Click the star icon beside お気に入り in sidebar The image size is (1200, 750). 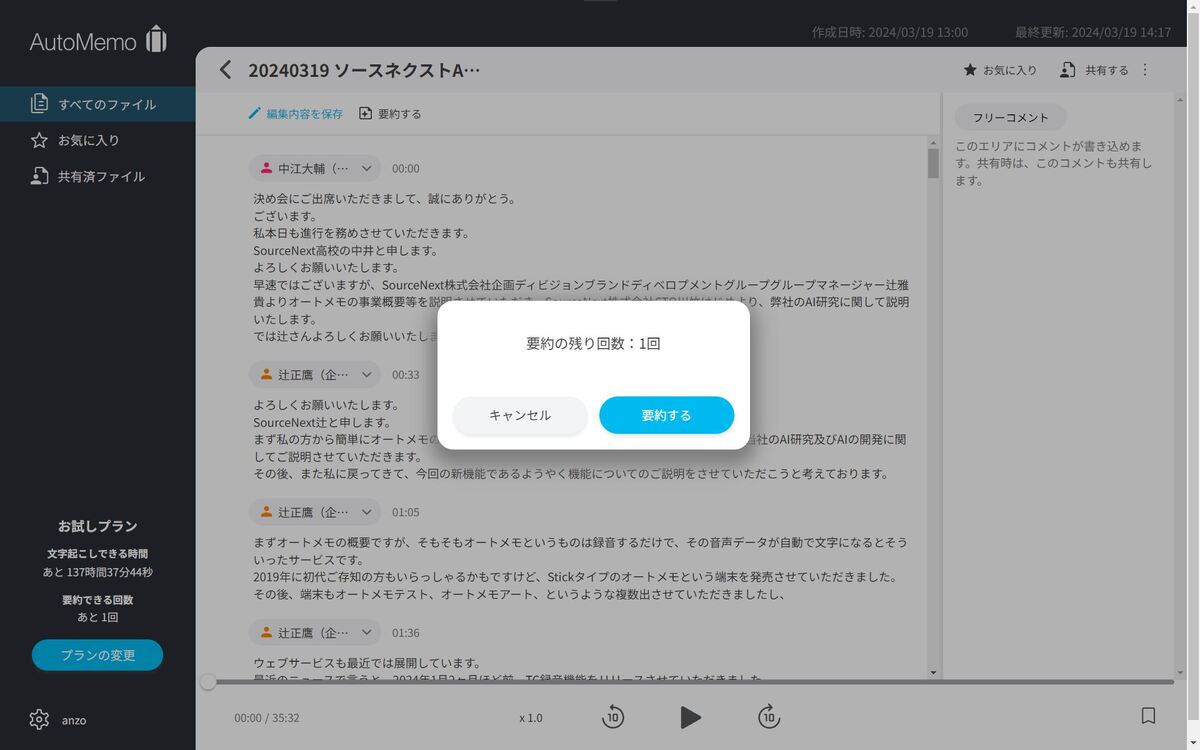[39, 140]
